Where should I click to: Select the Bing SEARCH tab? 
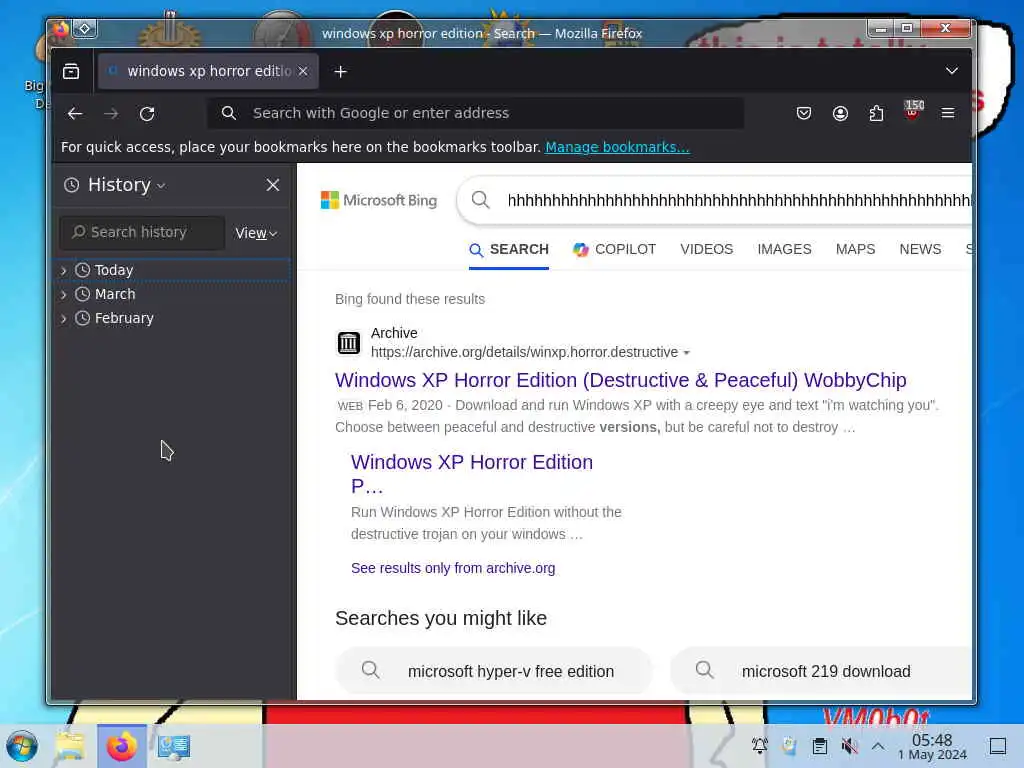tap(509, 249)
